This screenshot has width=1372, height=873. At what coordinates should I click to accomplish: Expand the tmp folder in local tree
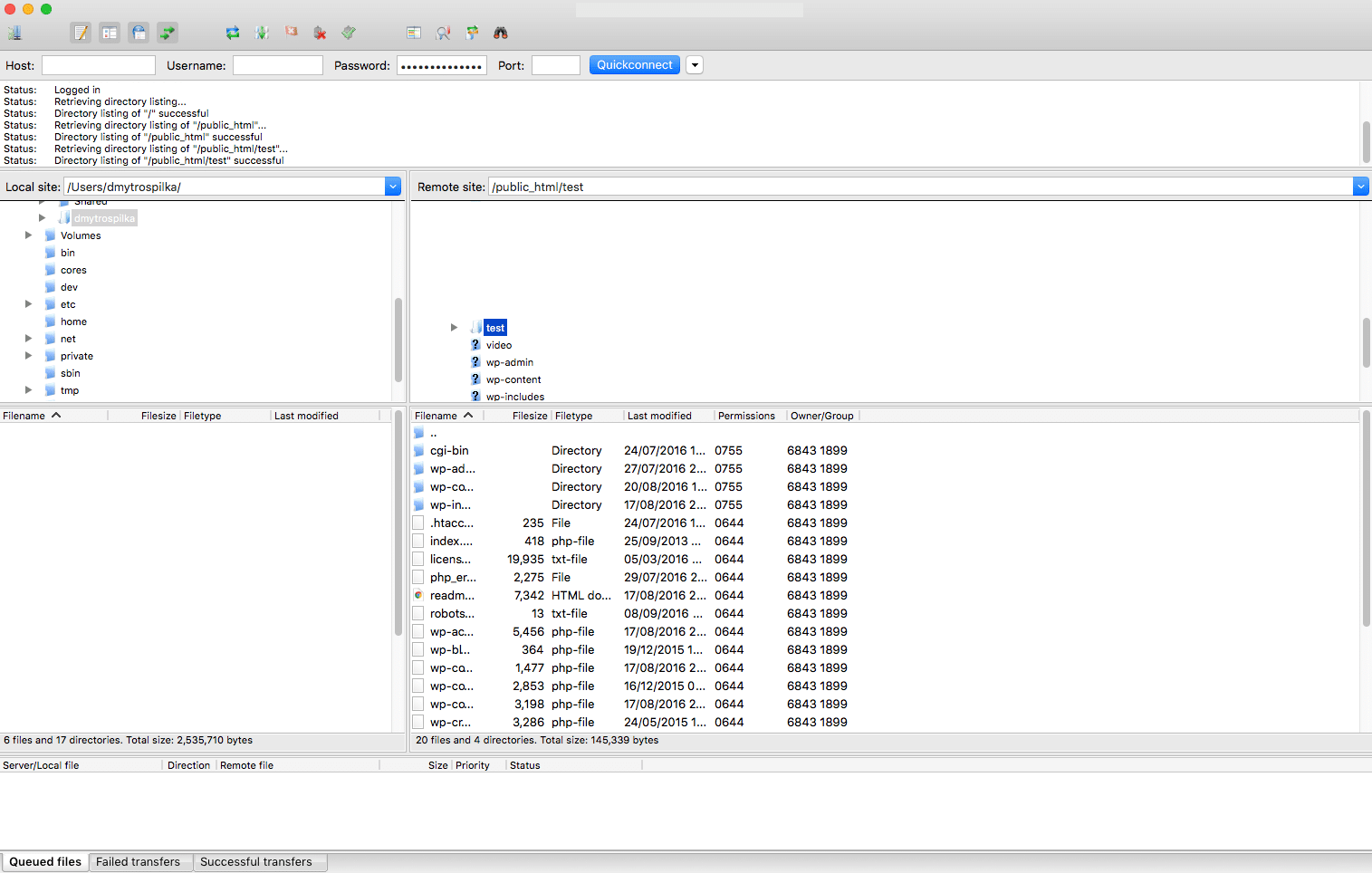(28, 390)
